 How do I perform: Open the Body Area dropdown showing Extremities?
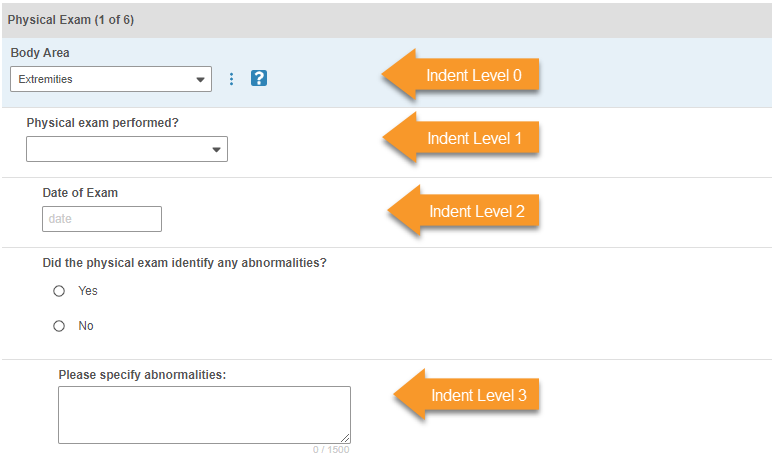click(x=111, y=79)
